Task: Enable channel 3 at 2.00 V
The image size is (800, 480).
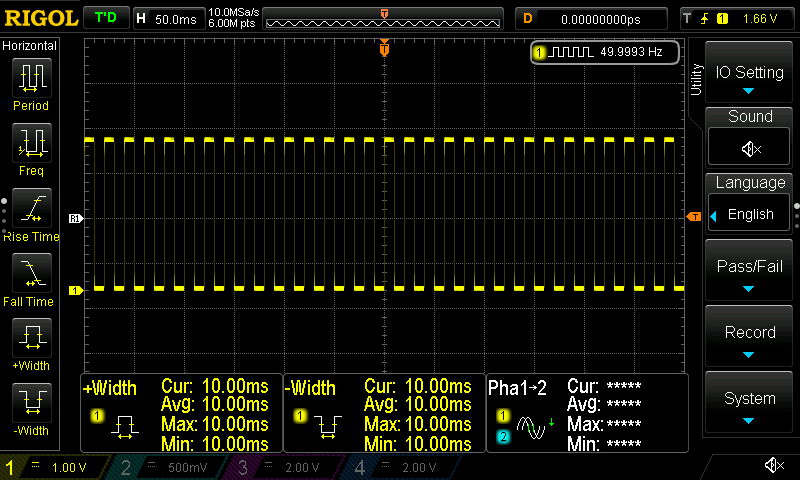Action: tap(281, 467)
